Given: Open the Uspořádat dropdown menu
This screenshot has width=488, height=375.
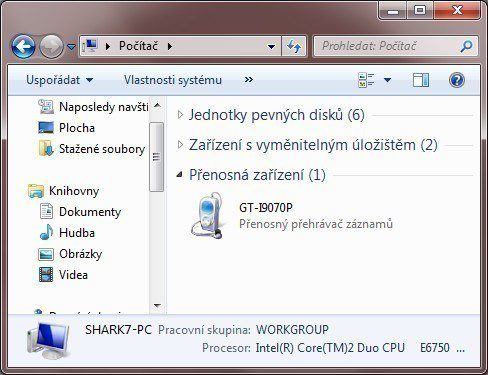Looking at the screenshot, I should click(x=60, y=80).
